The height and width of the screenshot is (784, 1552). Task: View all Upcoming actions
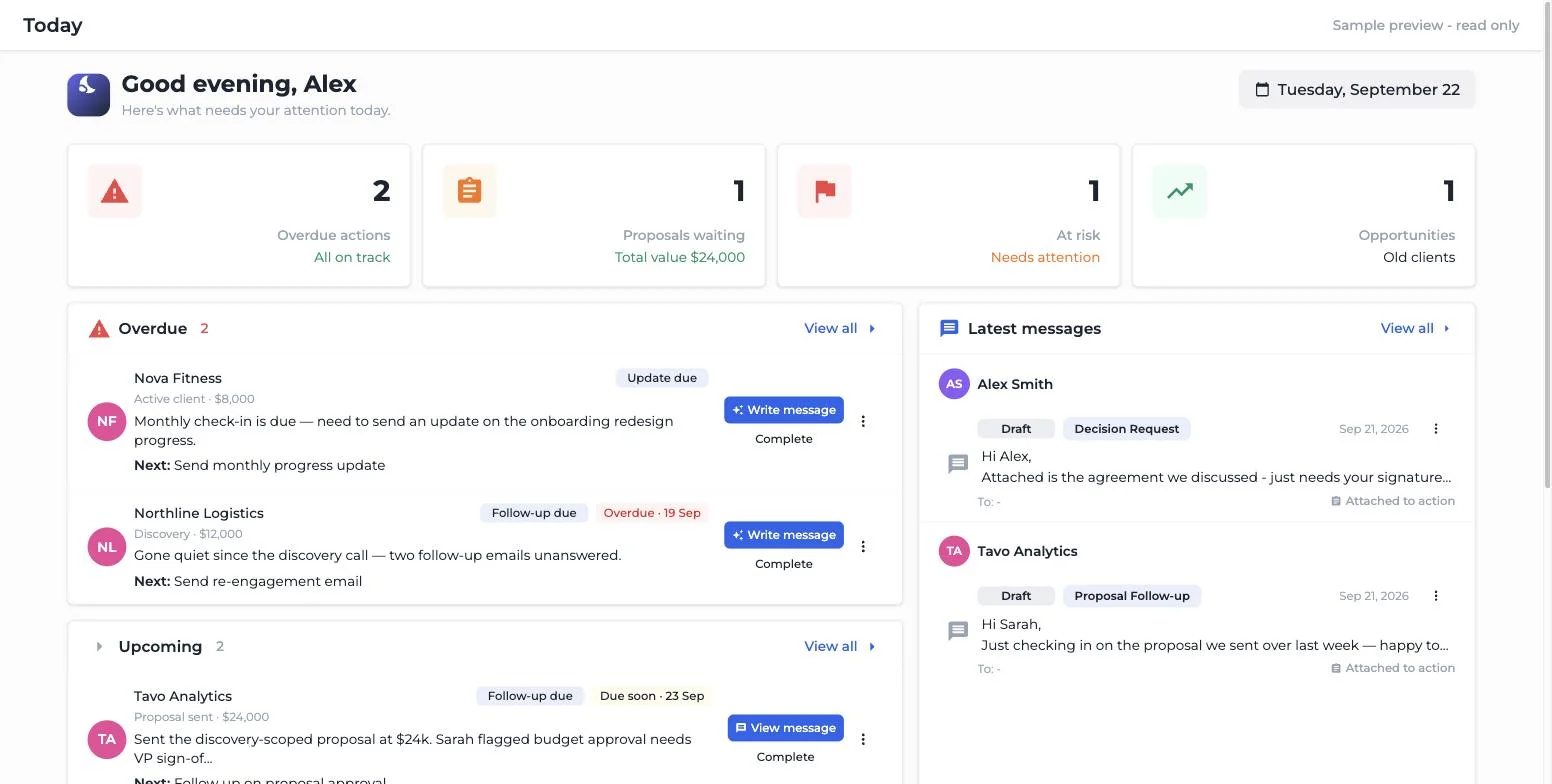pos(831,647)
